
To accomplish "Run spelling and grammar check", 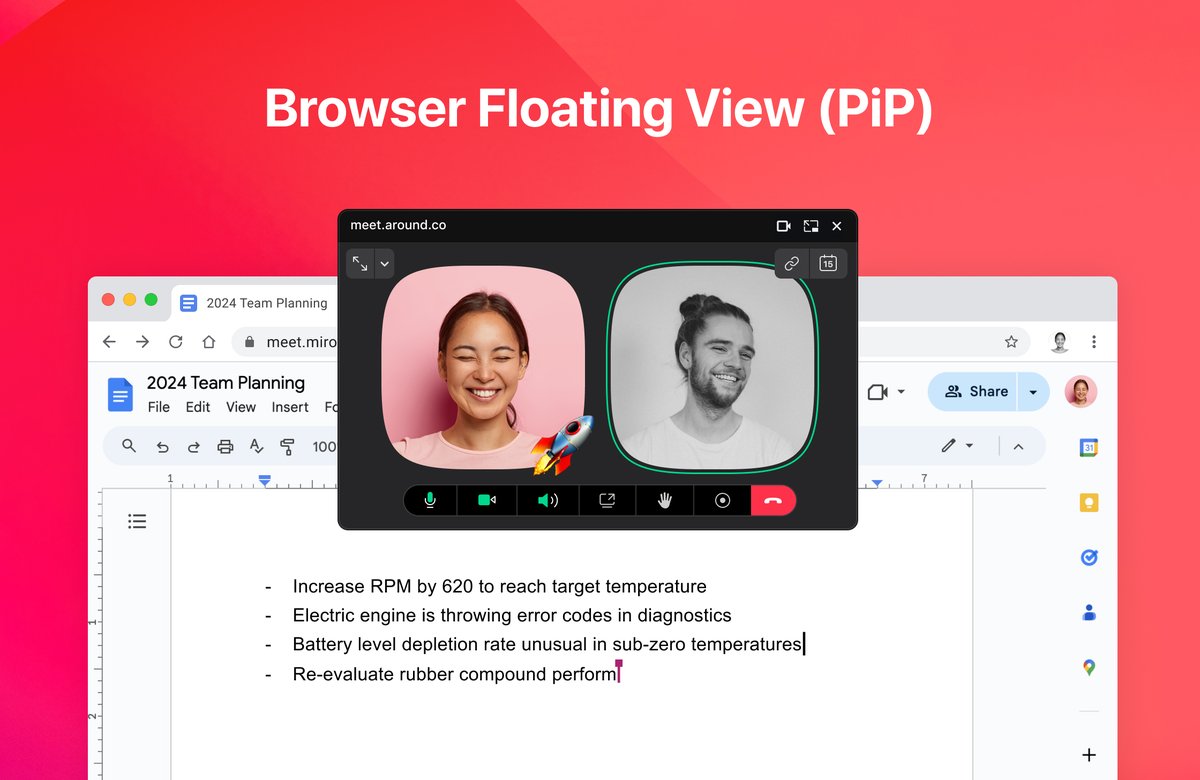I will (x=256, y=446).
